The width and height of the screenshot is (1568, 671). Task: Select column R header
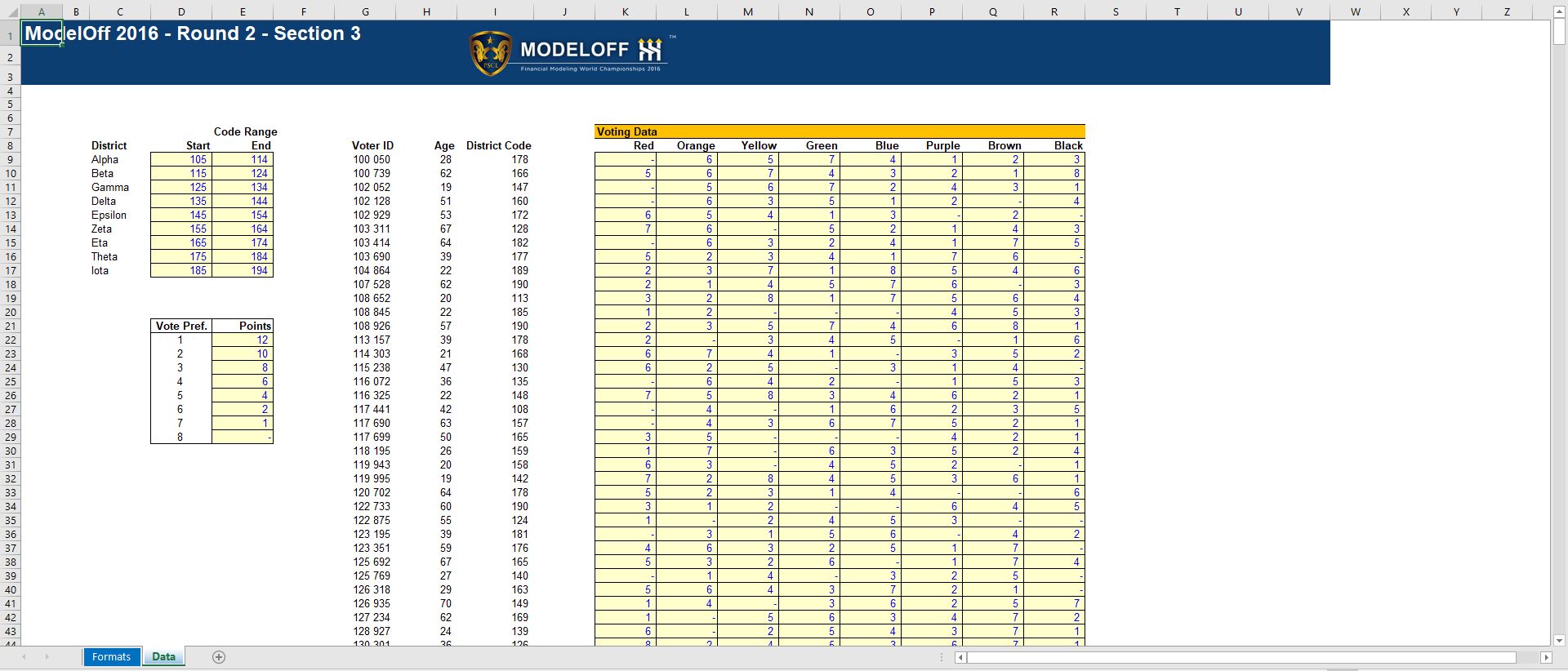pos(1054,12)
